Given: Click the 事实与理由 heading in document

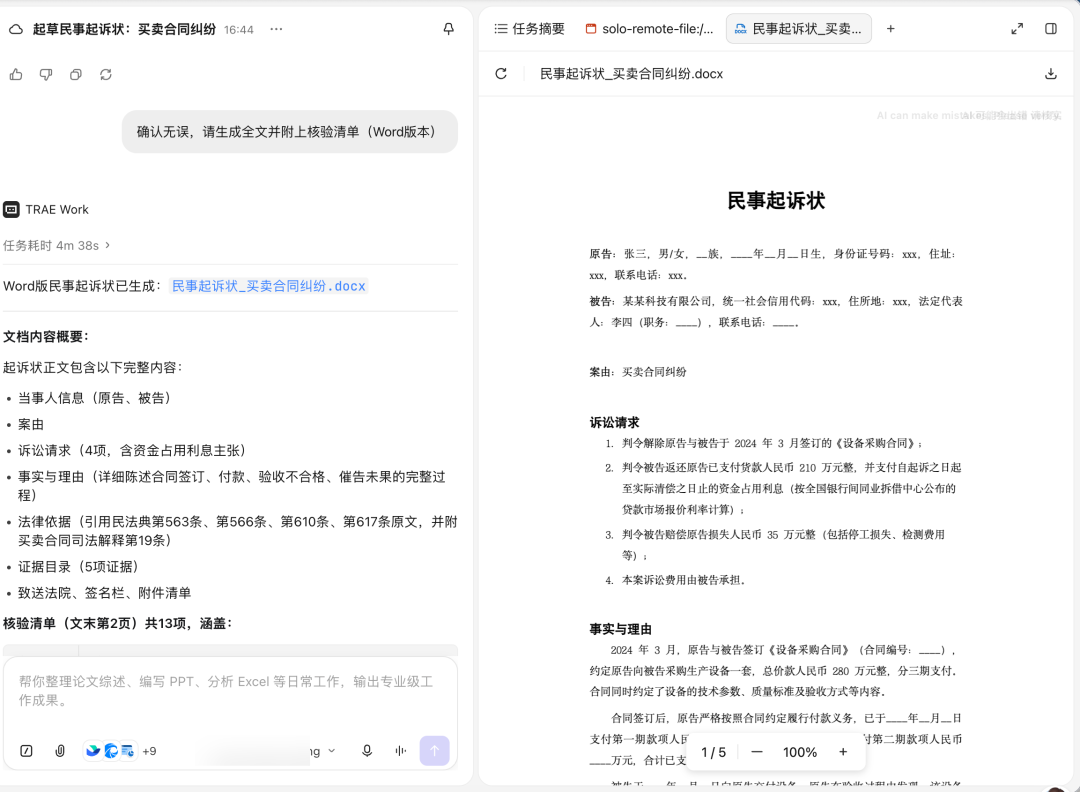Looking at the screenshot, I should coord(621,629).
